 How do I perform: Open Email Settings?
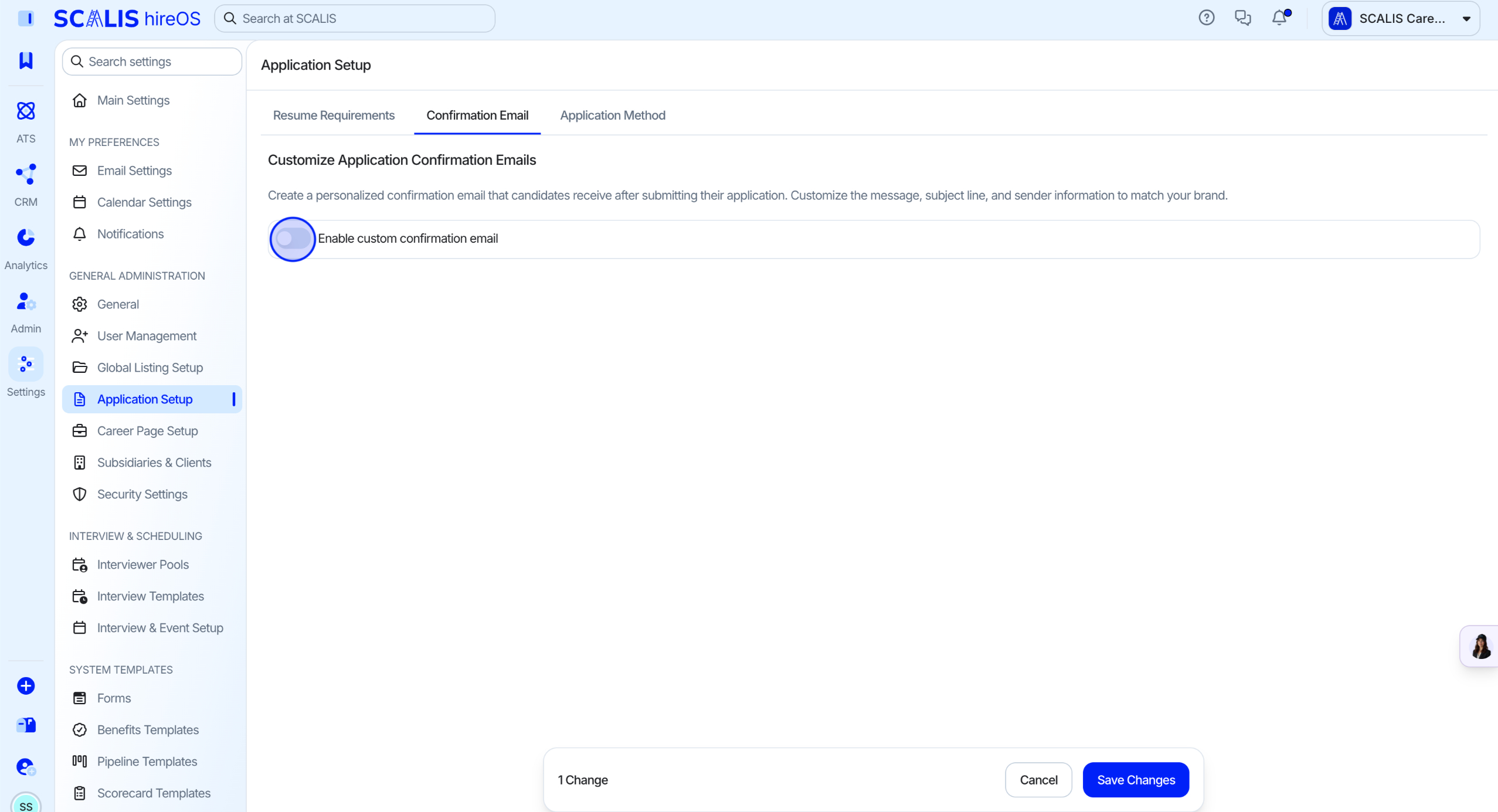pos(152,171)
